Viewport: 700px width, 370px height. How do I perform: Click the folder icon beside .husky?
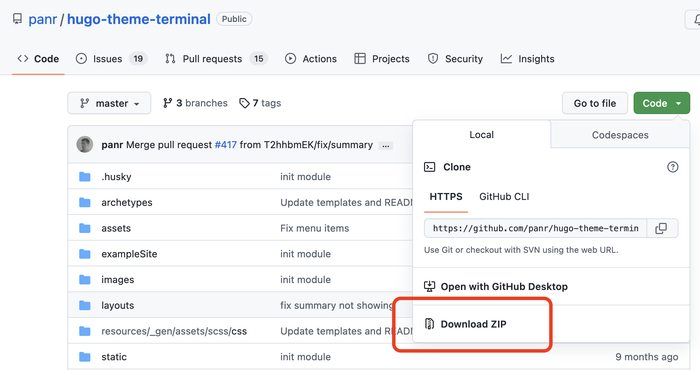point(85,177)
